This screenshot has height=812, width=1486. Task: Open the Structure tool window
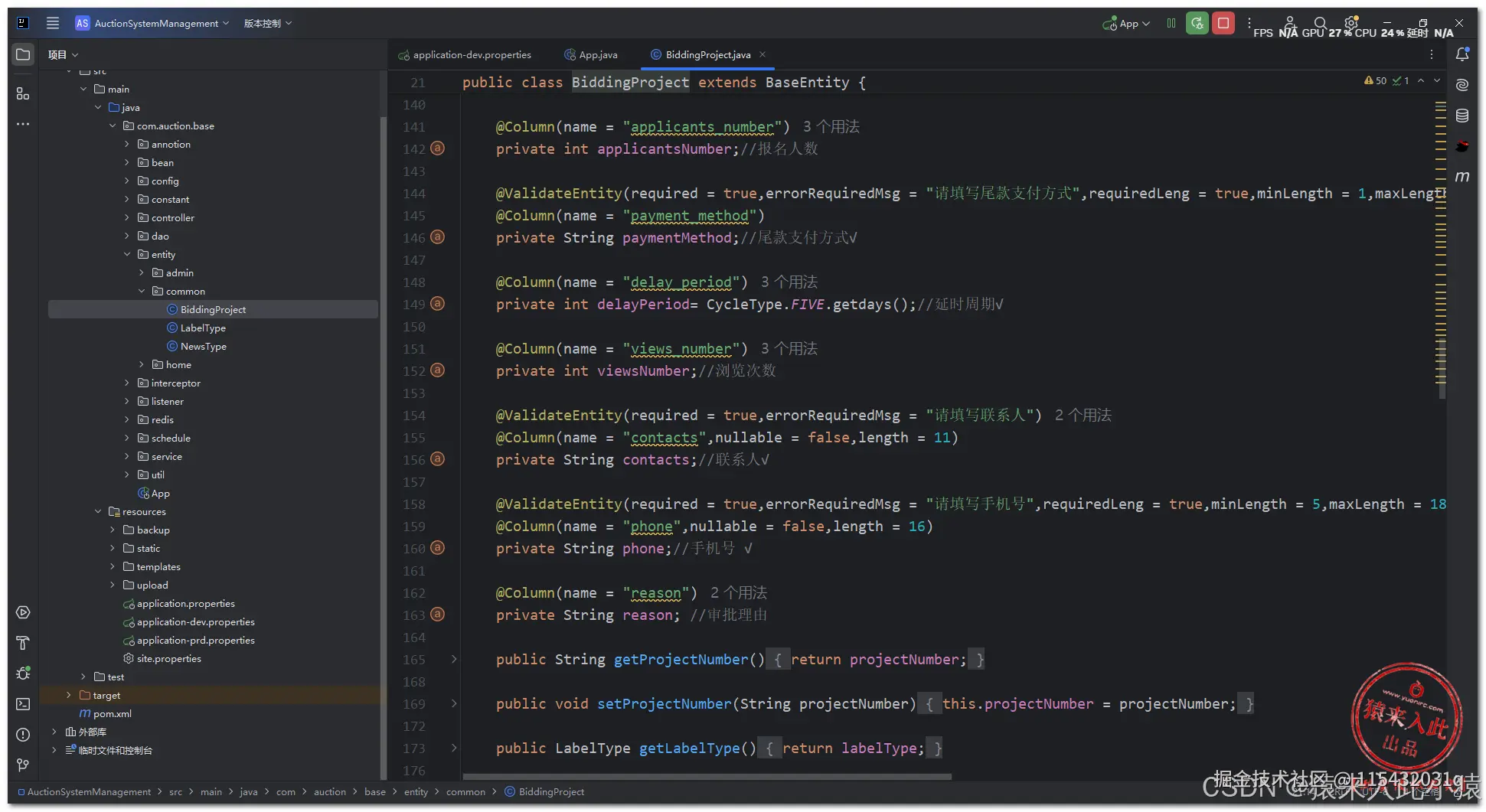[x=23, y=93]
